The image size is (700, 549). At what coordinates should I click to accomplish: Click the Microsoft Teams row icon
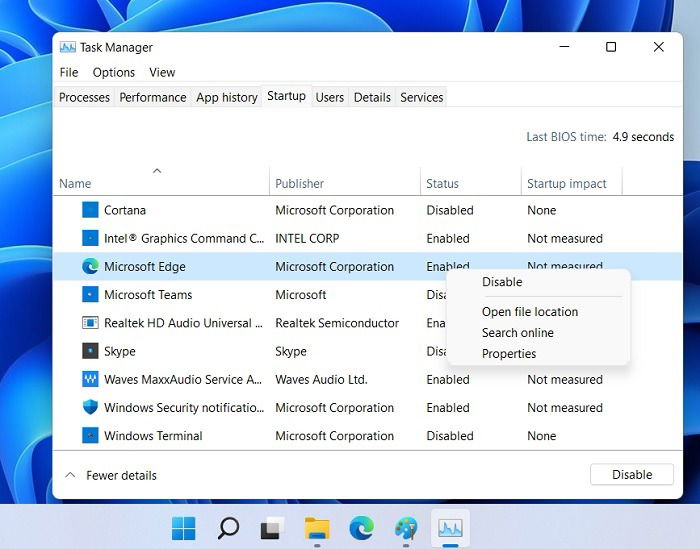tap(90, 295)
